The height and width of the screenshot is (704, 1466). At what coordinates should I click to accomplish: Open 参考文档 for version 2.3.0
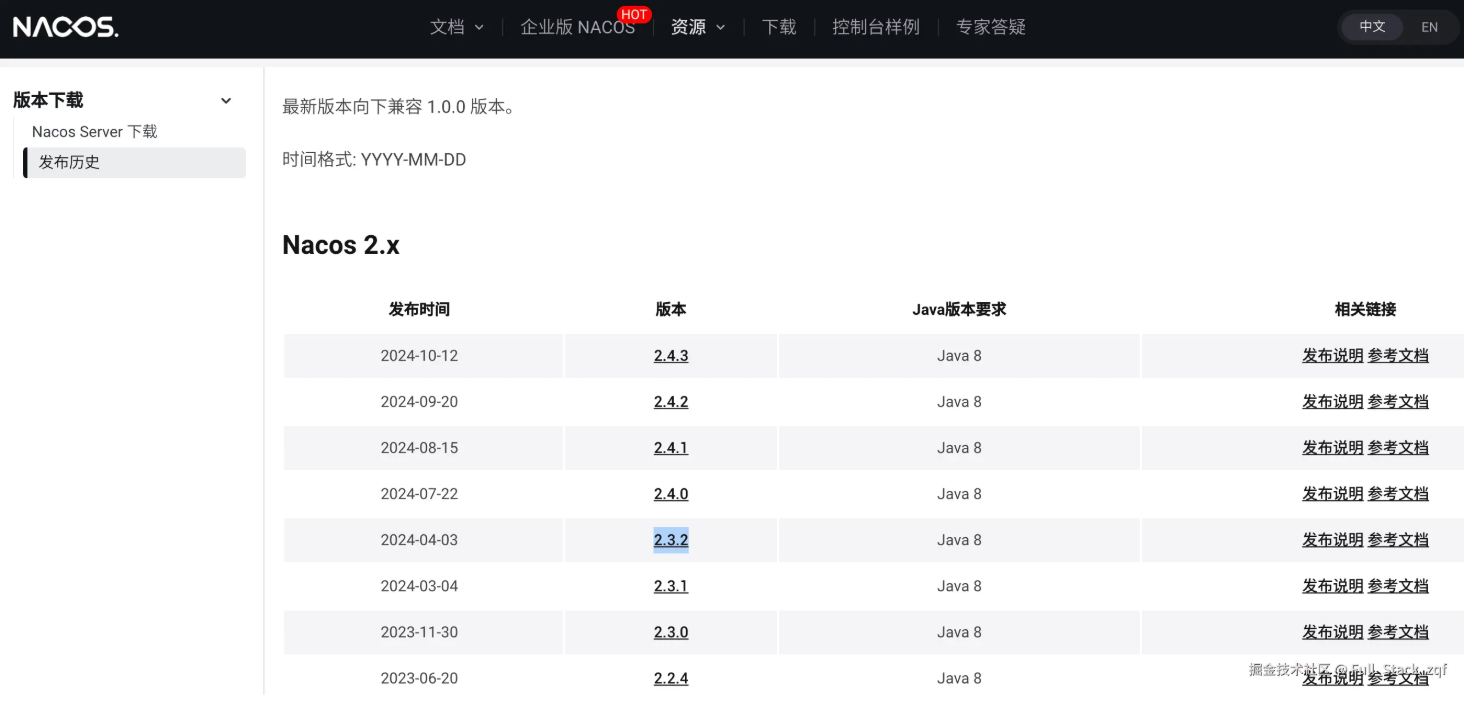[x=1398, y=632]
